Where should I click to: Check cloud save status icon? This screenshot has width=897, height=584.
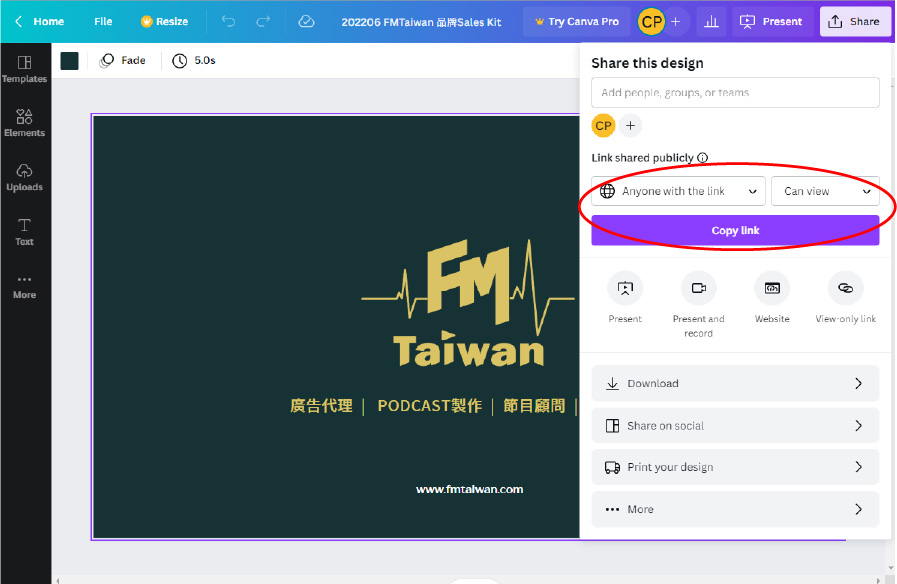click(307, 22)
